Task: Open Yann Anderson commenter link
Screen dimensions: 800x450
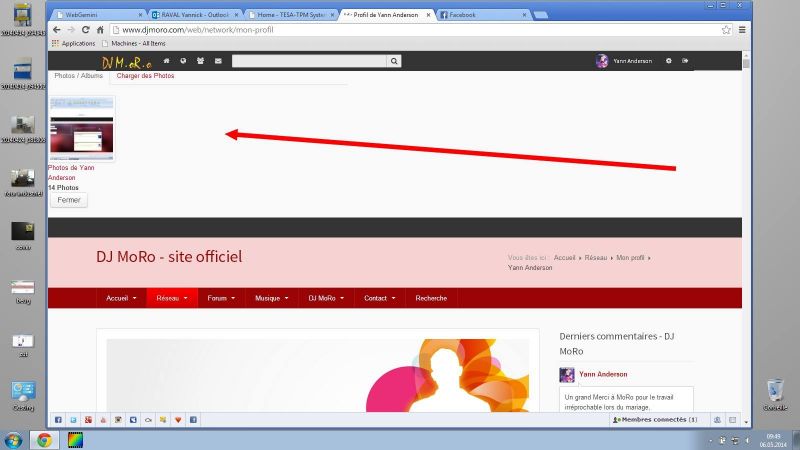Action: point(603,374)
